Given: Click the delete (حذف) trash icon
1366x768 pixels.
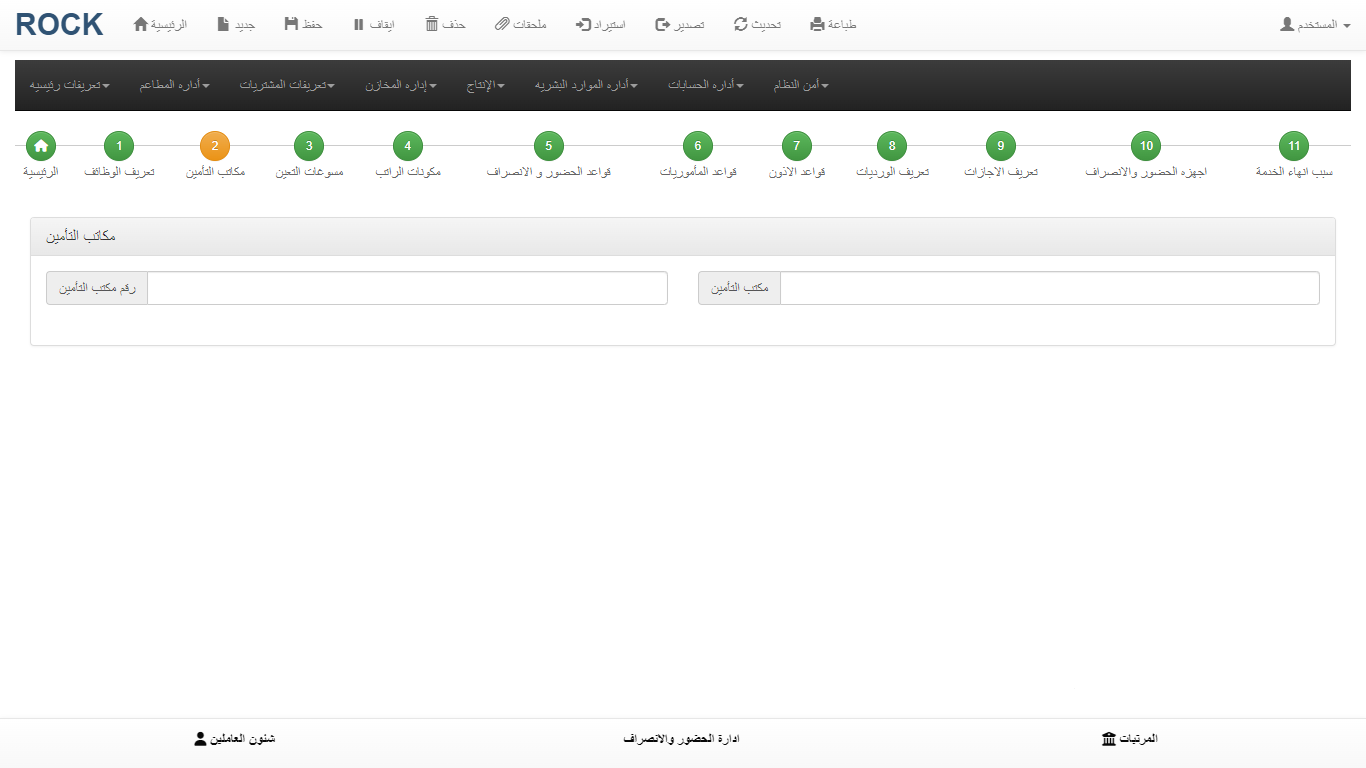Looking at the screenshot, I should point(432,24).
